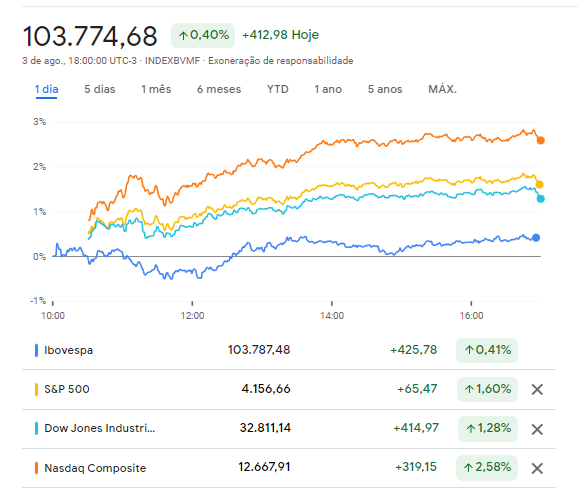Click the 0% y-axis label

pyautogui.click(x=39, y=256)
